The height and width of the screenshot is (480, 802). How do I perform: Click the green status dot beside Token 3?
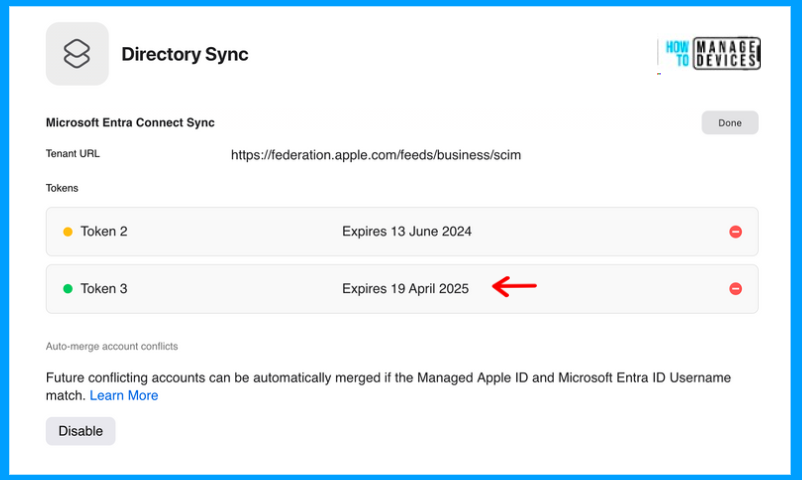(x=68, y=289)
